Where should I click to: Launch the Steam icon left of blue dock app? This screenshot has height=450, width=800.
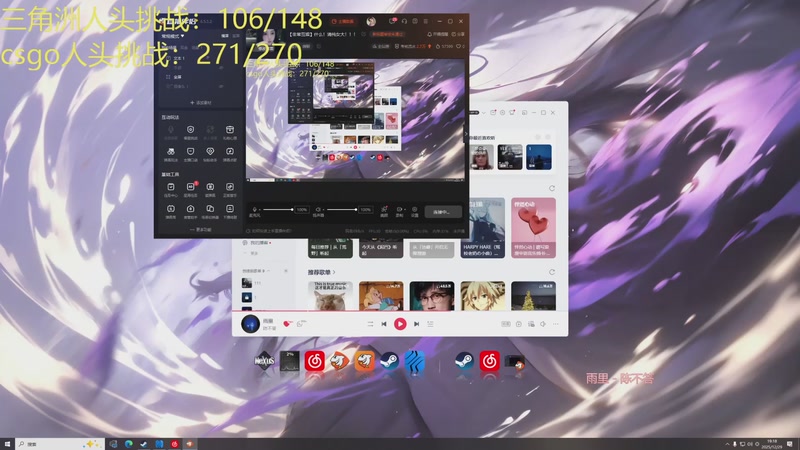[x=389, y=361]
